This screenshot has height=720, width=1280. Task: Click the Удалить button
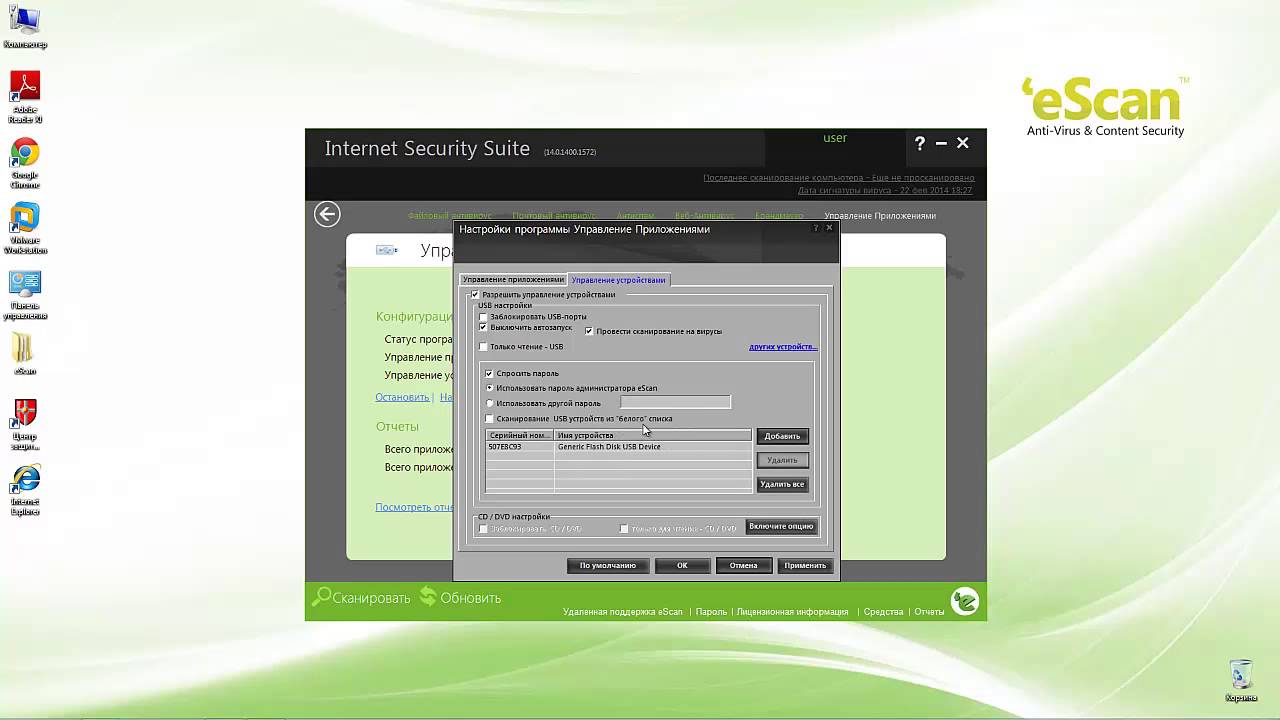[x=782, y=460]
